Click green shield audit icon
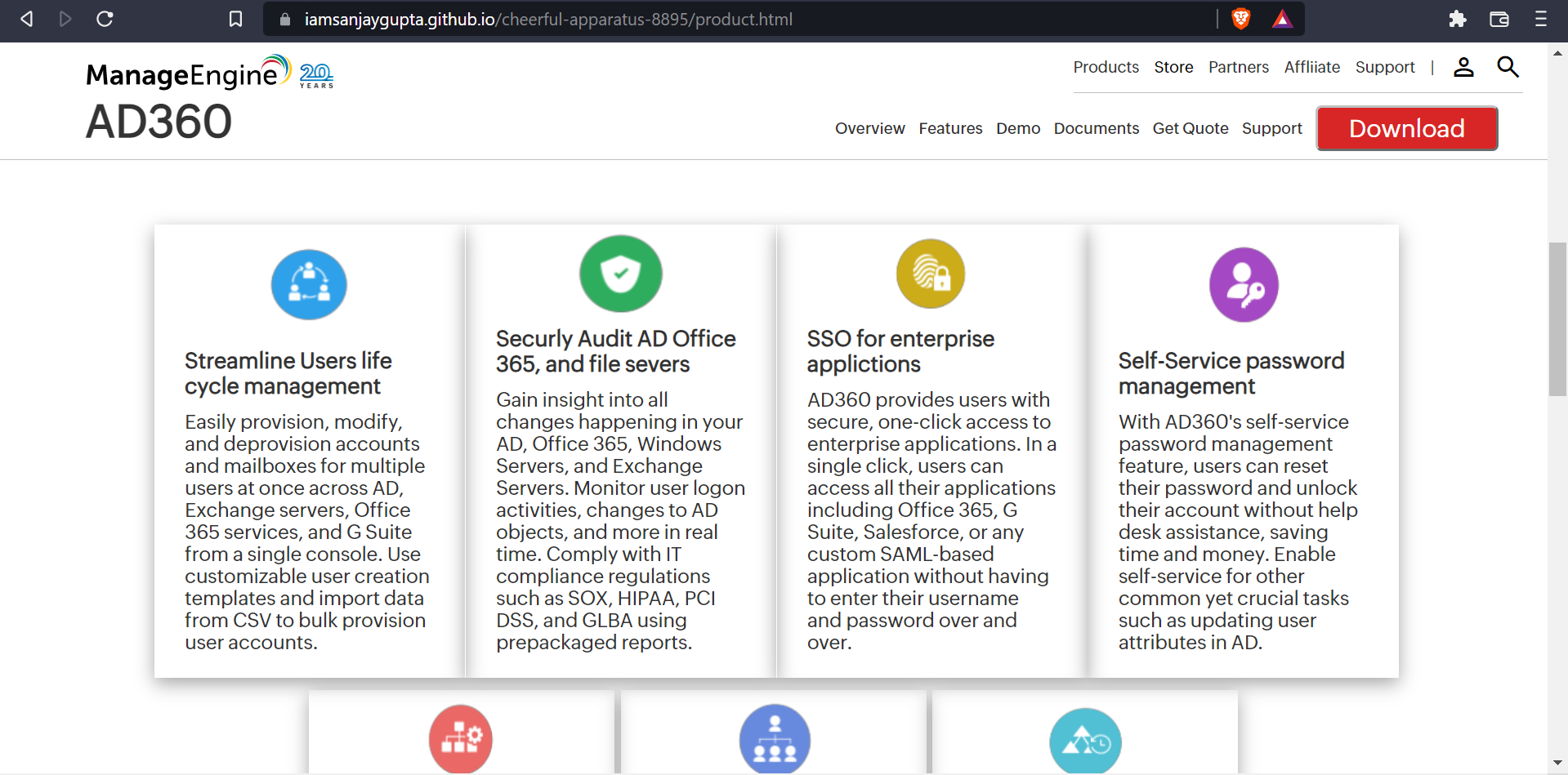 (621, 274)
